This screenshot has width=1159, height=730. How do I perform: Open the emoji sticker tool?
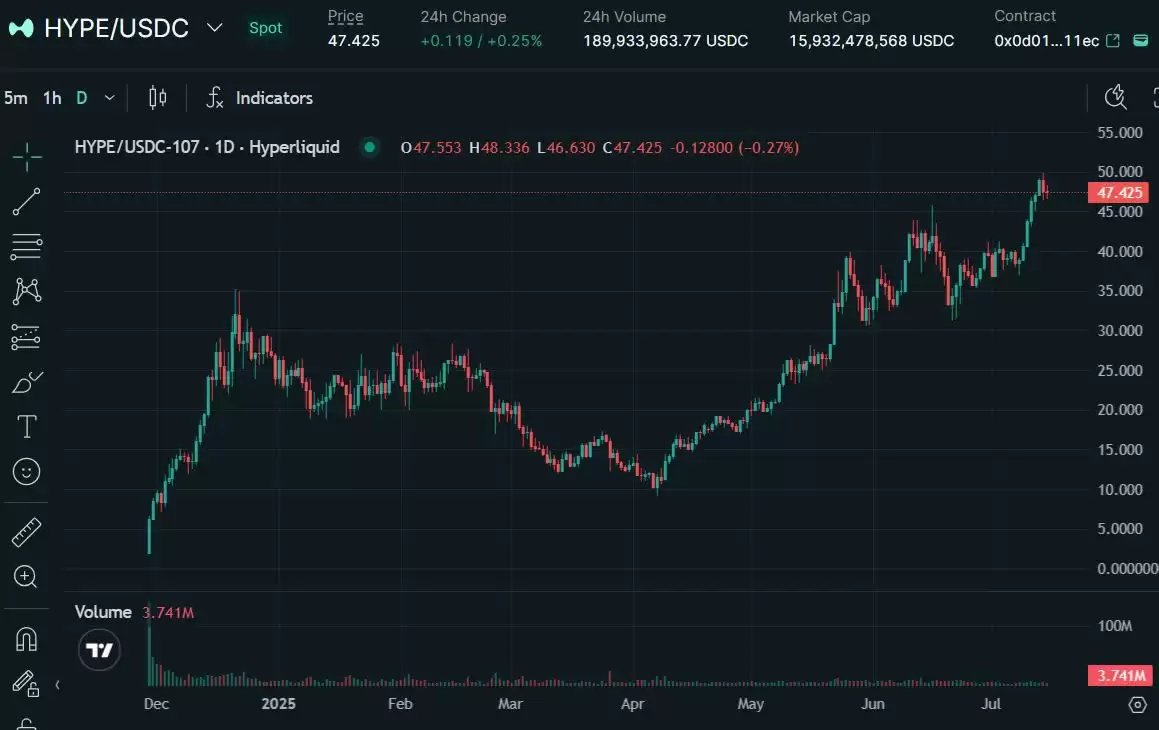(x=27, y=471)
